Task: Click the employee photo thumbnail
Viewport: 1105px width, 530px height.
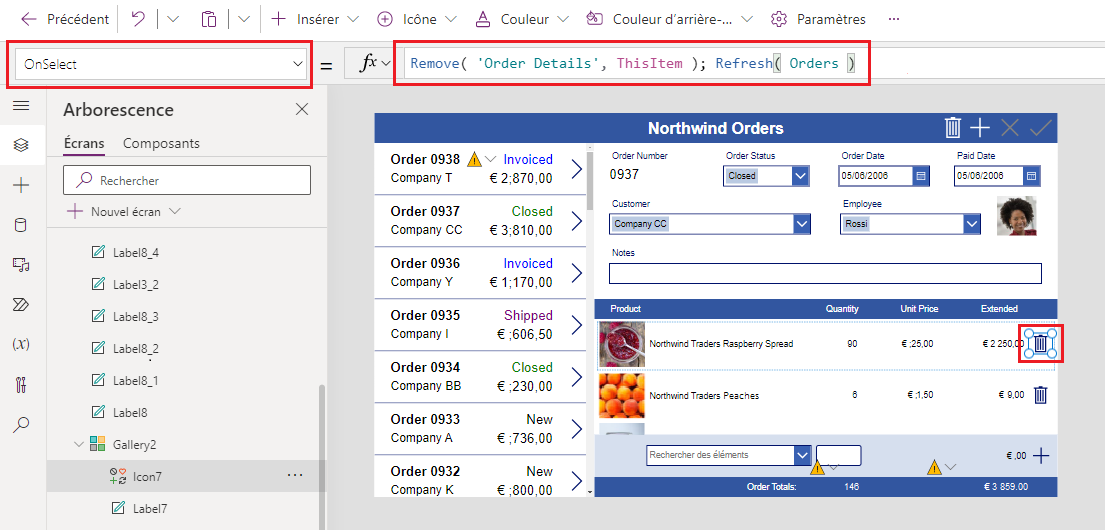Action: [1017, 216]
